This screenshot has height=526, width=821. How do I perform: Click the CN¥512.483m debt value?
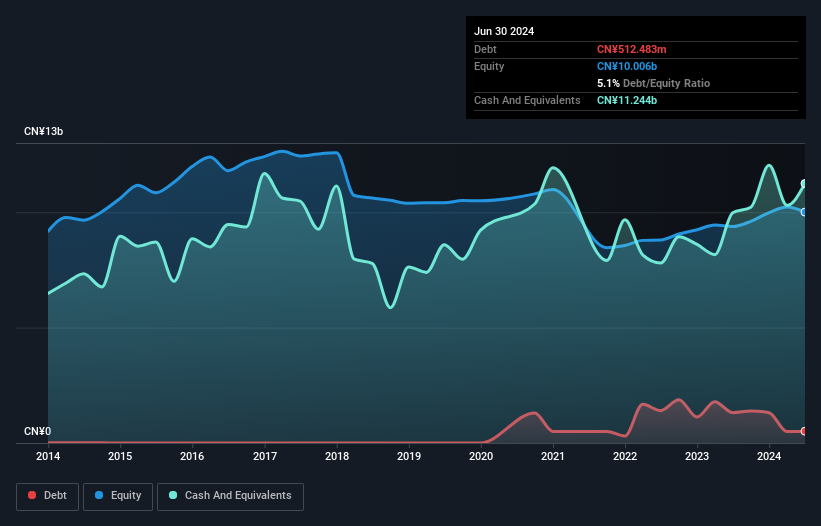tap(631, 49)
